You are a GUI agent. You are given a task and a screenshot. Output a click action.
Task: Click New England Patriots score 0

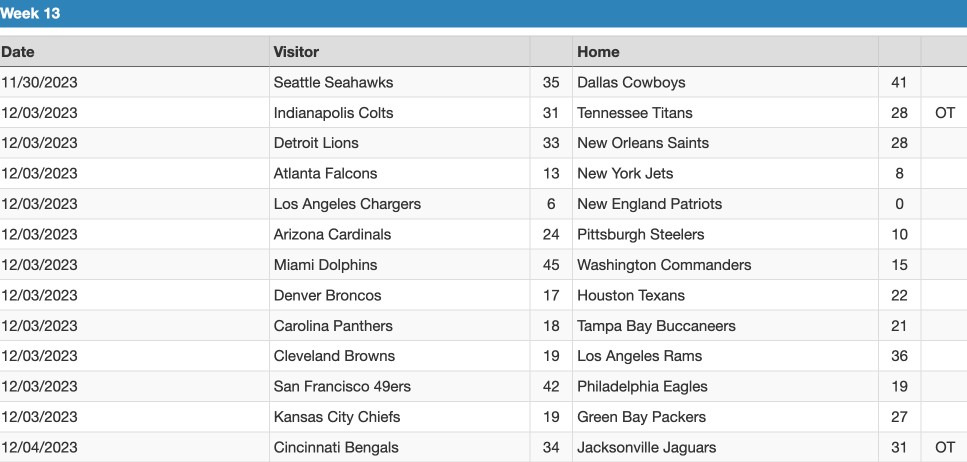[x=899, y=204]
